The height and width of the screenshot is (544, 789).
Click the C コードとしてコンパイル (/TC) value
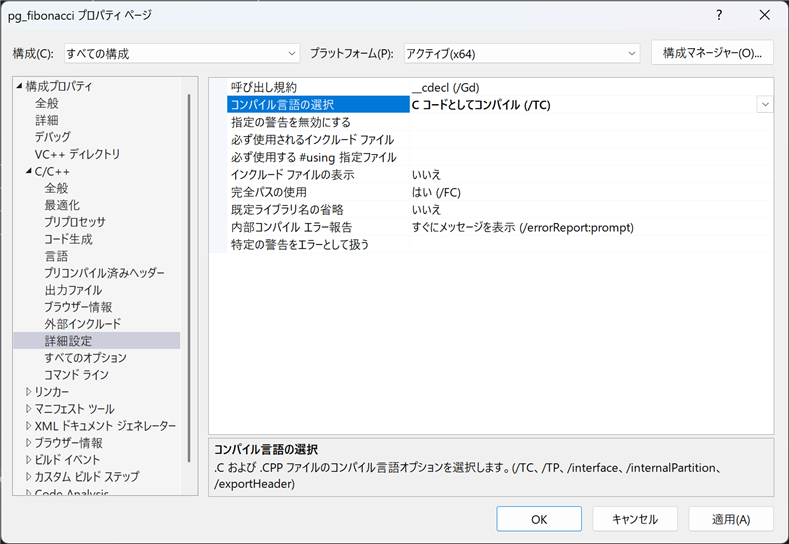click(x=481, y=105)
